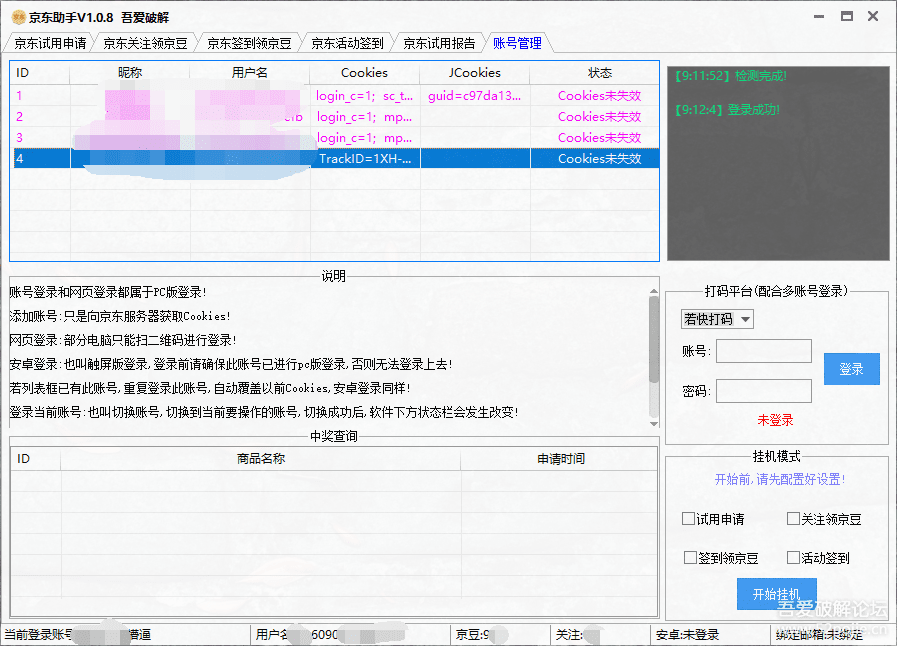
Task: Click Cookies未失效 status in row 4
Action: (x=600, y=158)
